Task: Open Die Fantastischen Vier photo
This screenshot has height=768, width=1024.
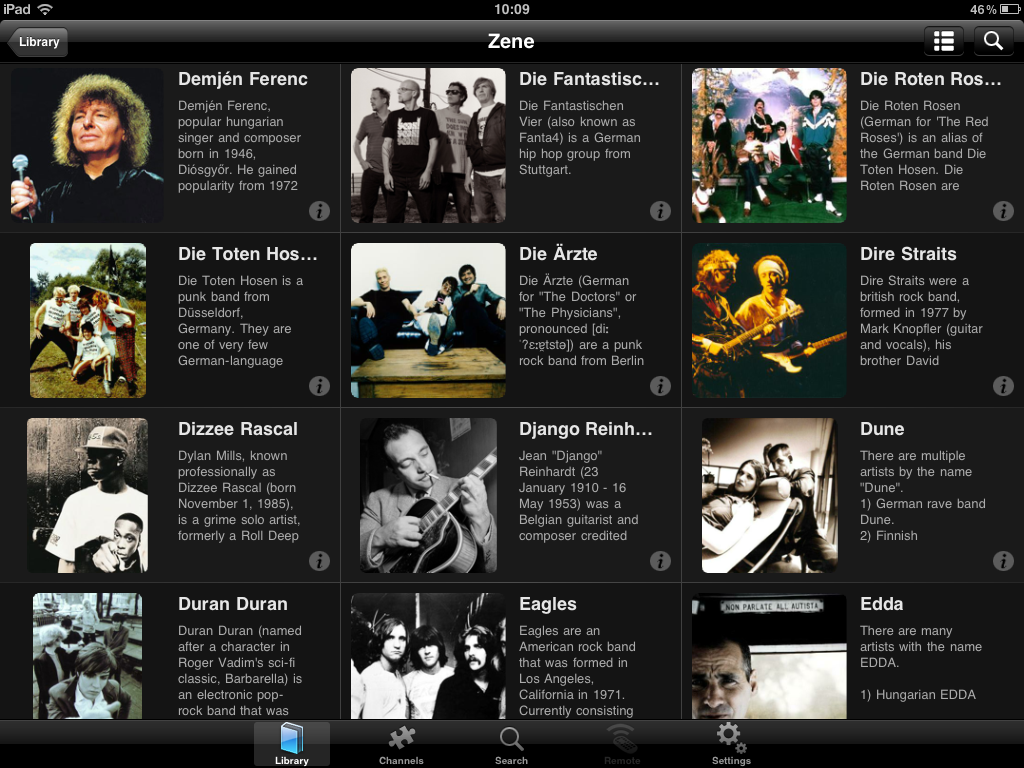Action: (x=428, y=146)
